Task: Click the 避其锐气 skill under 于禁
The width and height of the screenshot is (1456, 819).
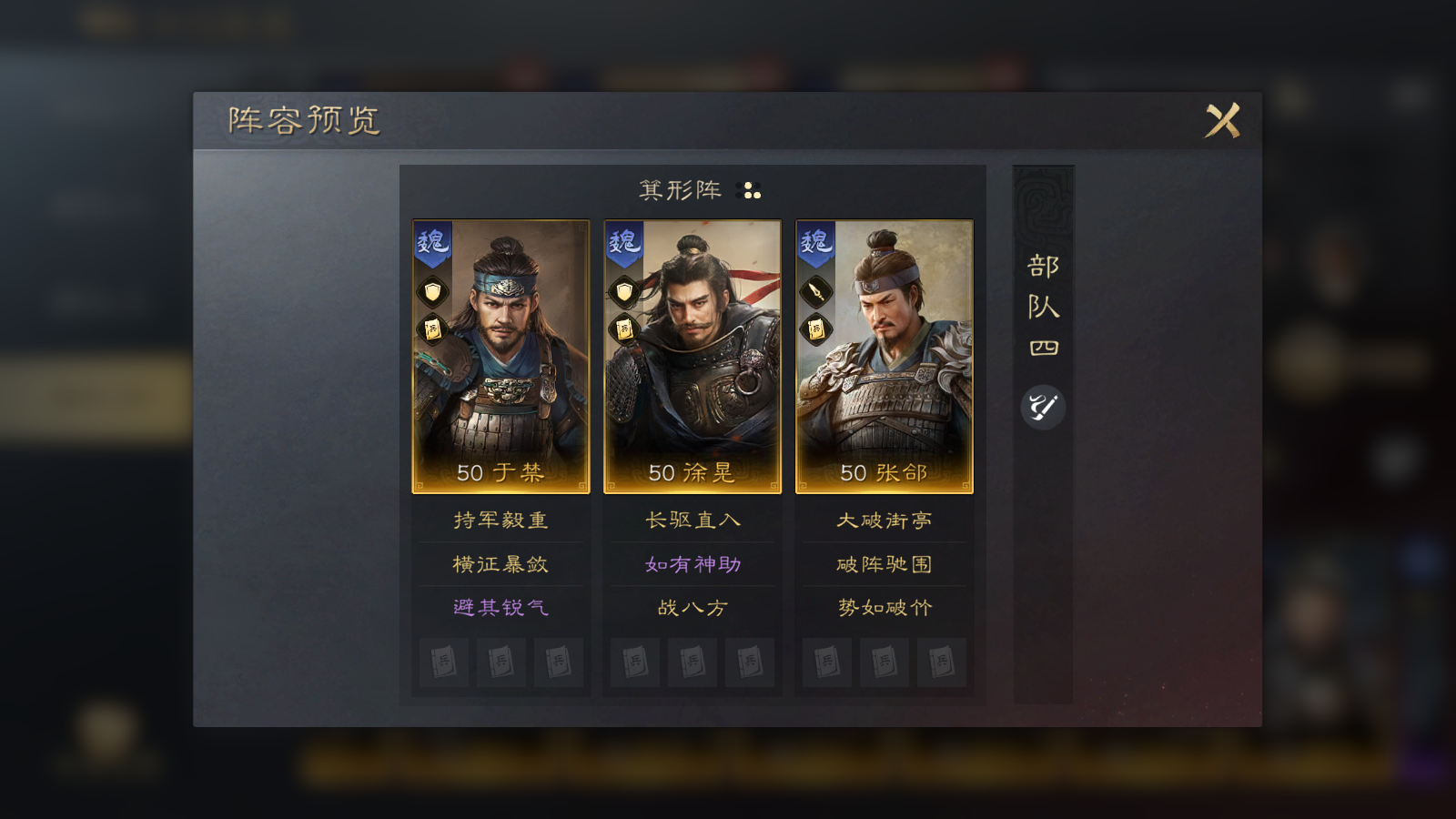Action: [500, 607]
